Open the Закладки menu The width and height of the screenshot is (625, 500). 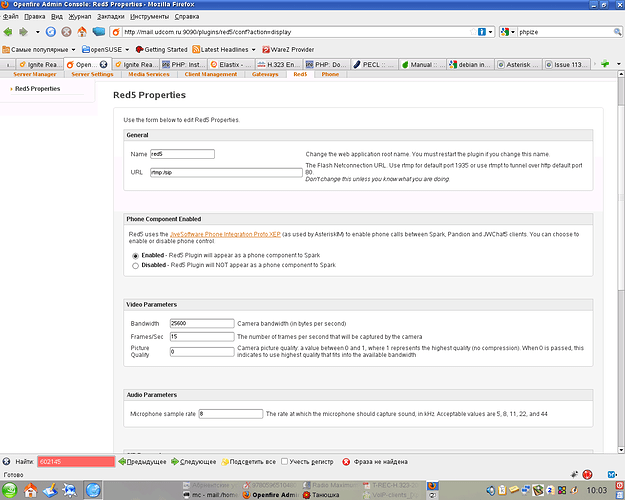(111, 16)
